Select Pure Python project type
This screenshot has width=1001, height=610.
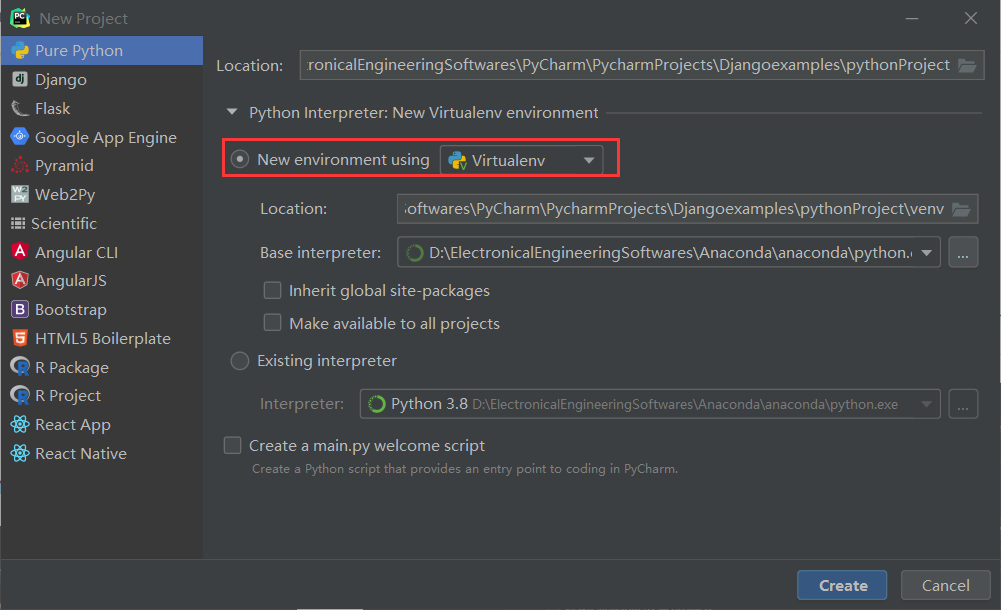102,50
